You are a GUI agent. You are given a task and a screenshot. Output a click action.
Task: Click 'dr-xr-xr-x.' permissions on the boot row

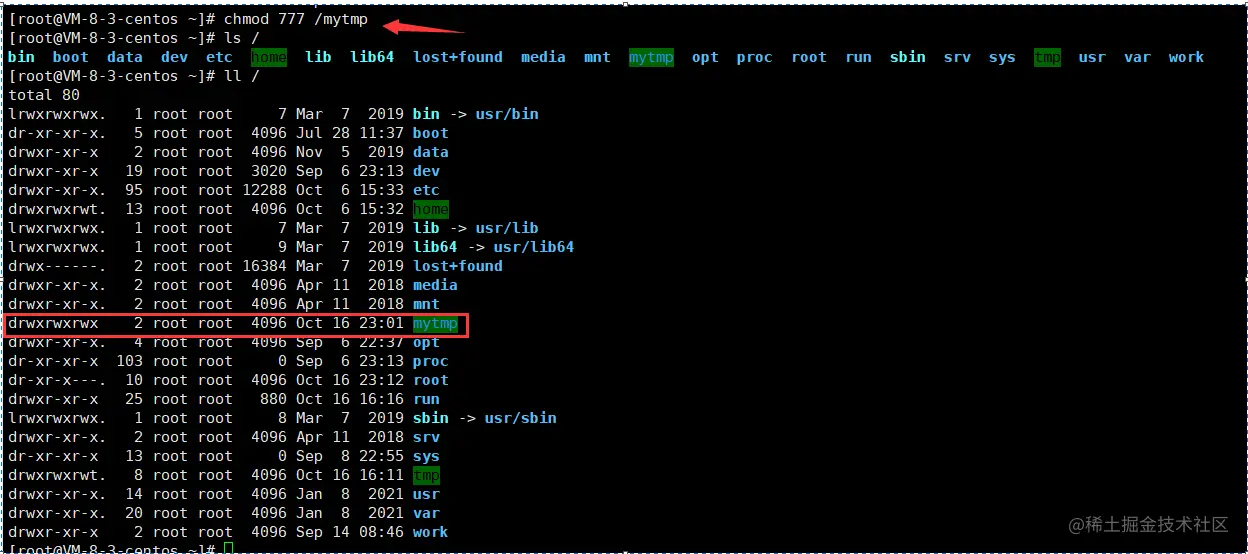point(57,133)
